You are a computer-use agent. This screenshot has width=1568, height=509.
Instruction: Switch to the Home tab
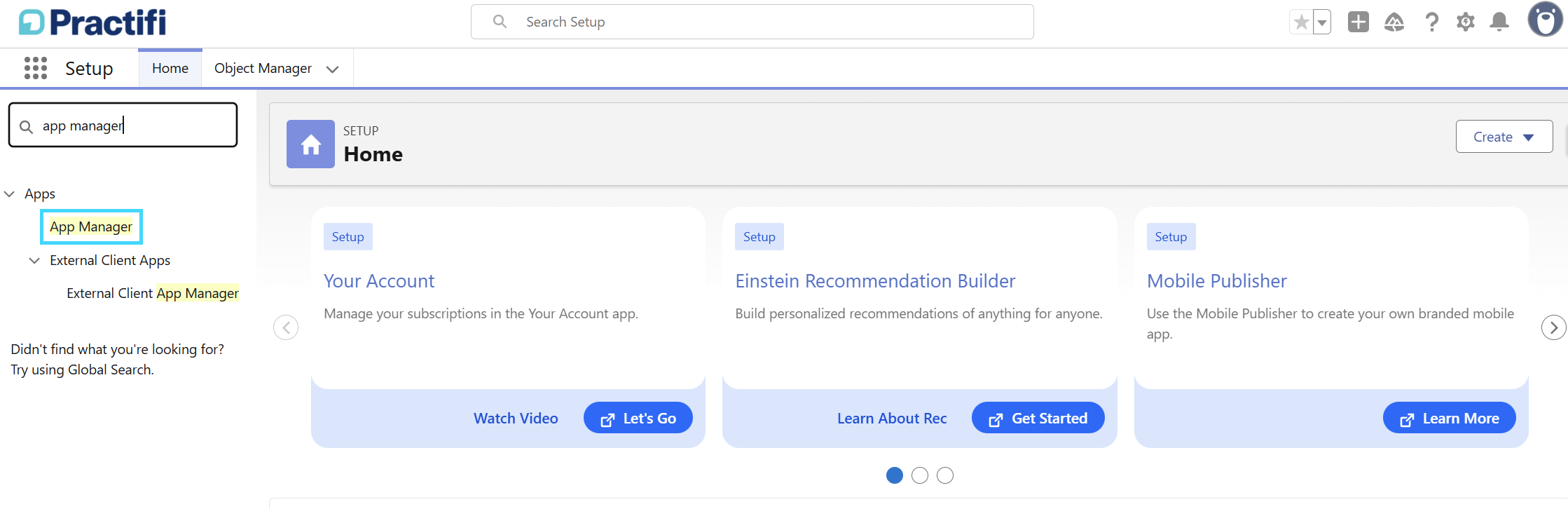[170, 68]
